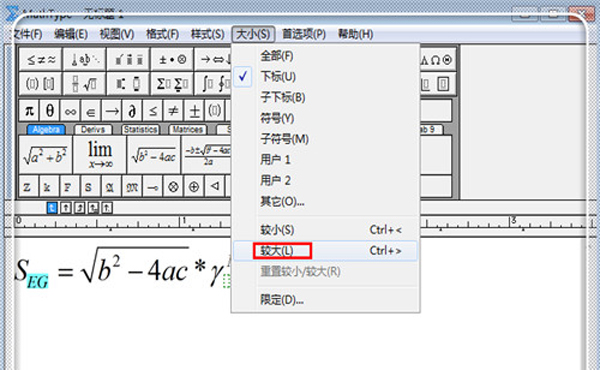Image resolution: width=600 pixels, height=370 pixels.
Task: Insert the lim x→∞ expression
Action: pyautogui.click(x=100, y=155)
